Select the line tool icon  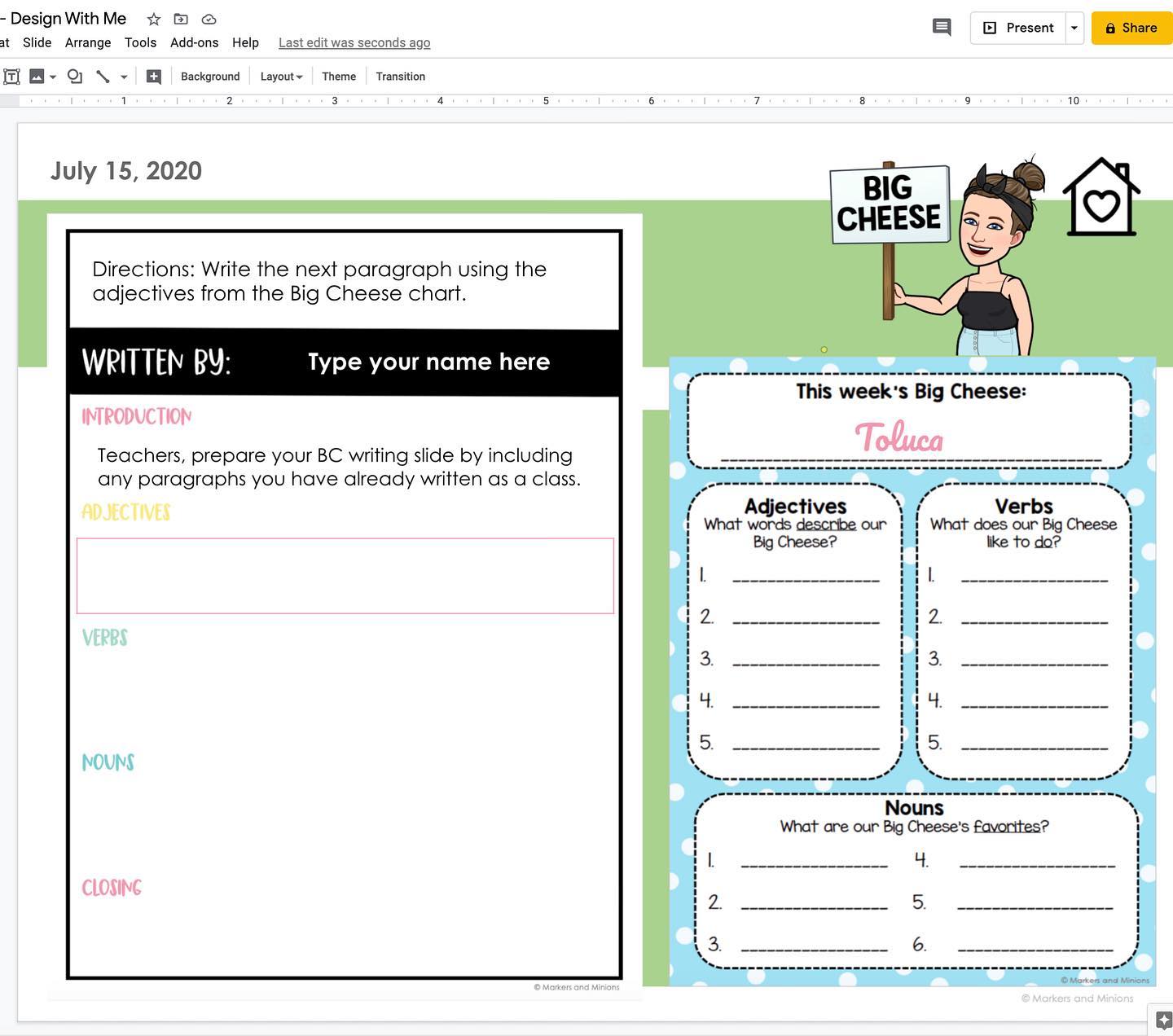[103, 77]
